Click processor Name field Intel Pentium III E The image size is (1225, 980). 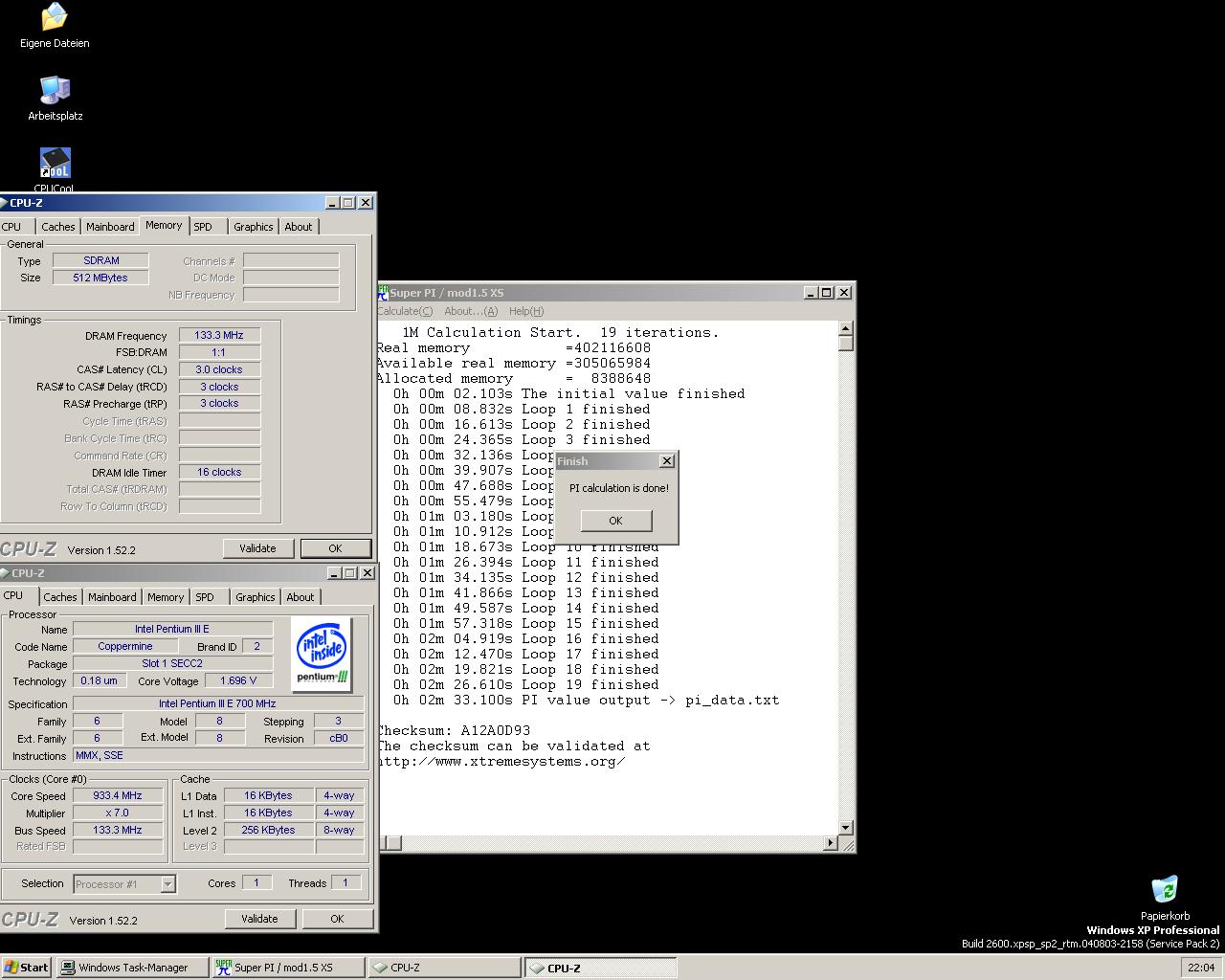tap(172, 629)
